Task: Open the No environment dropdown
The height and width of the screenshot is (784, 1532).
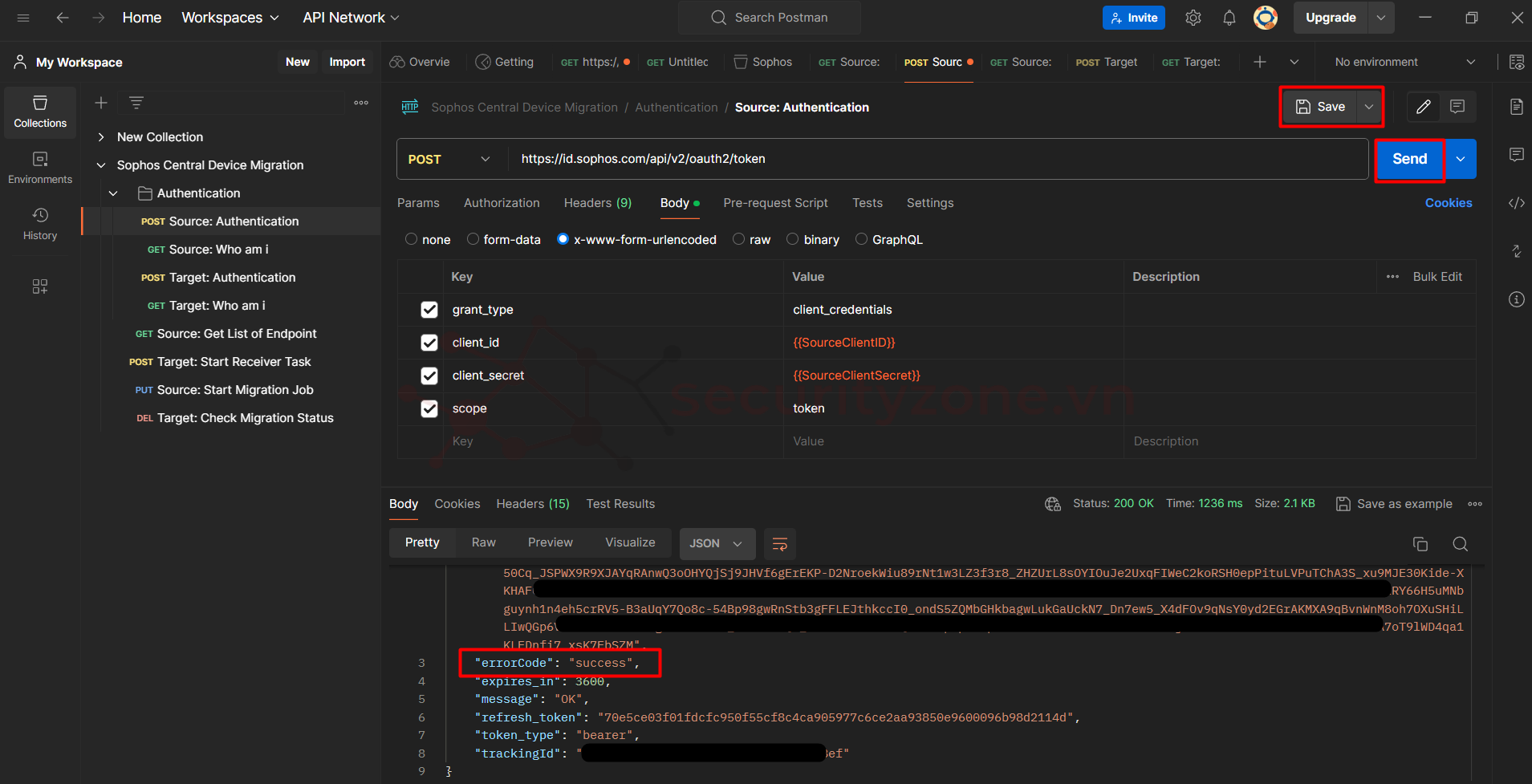Action: coord(1404,62)
